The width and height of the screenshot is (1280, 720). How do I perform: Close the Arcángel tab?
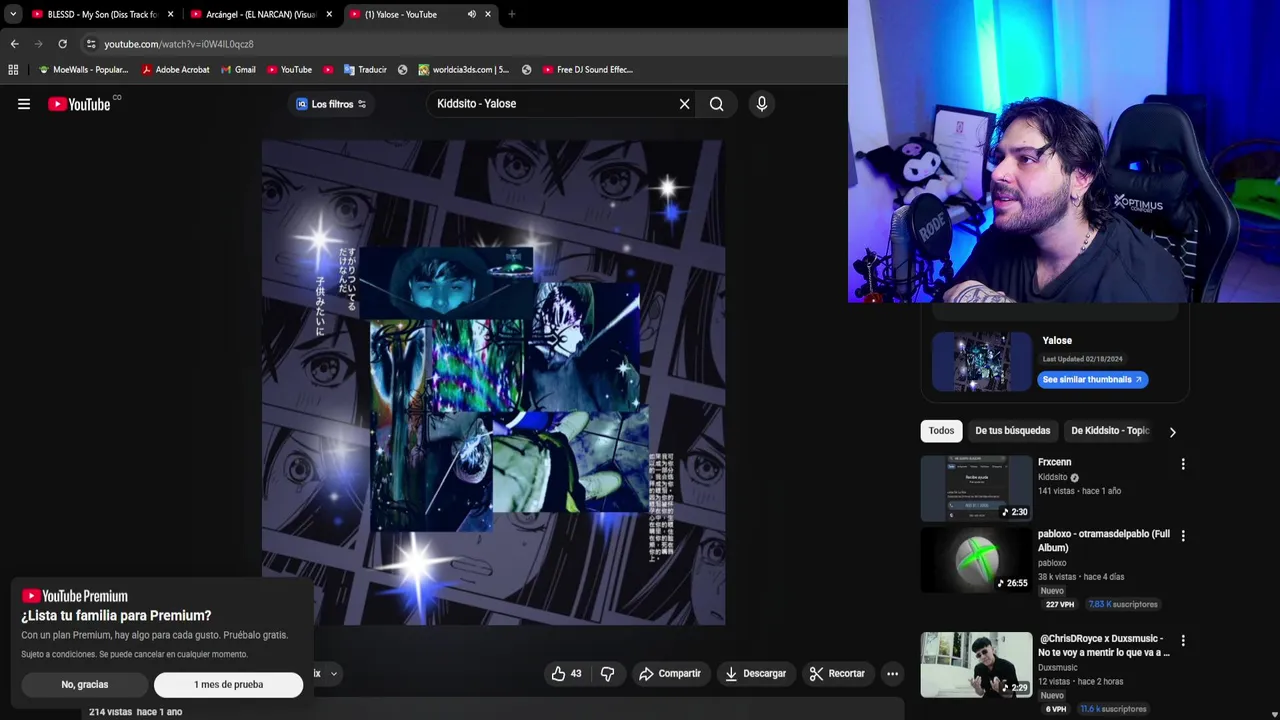329,14
